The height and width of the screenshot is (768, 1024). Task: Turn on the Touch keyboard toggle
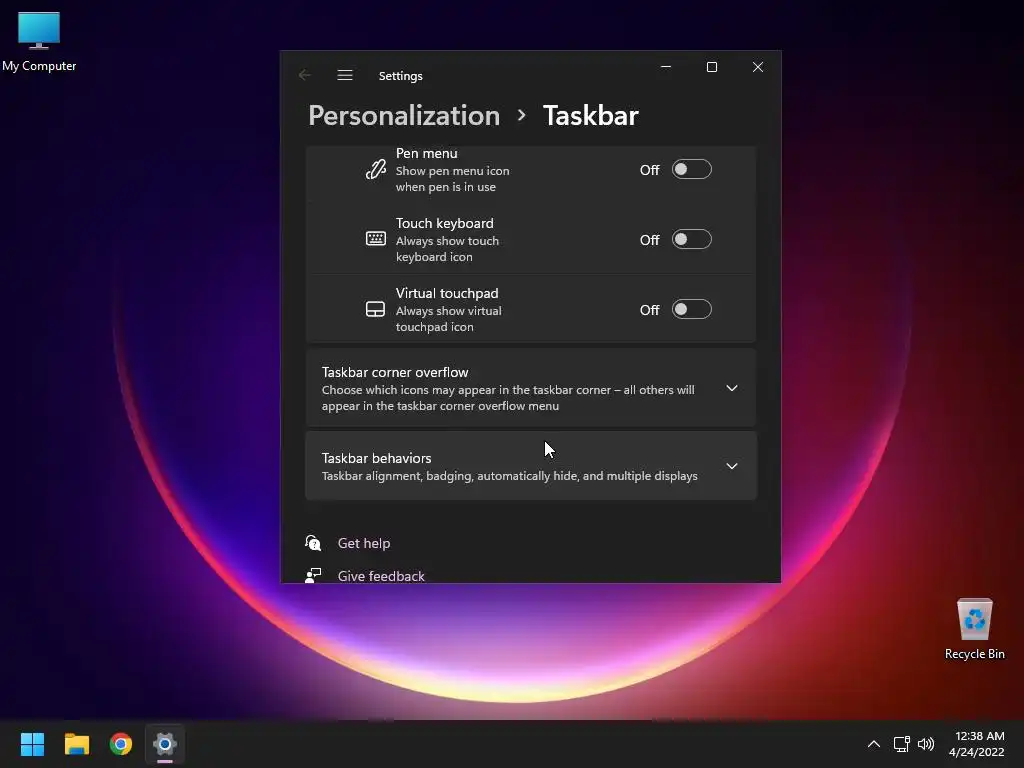click(x=692, y=240)
